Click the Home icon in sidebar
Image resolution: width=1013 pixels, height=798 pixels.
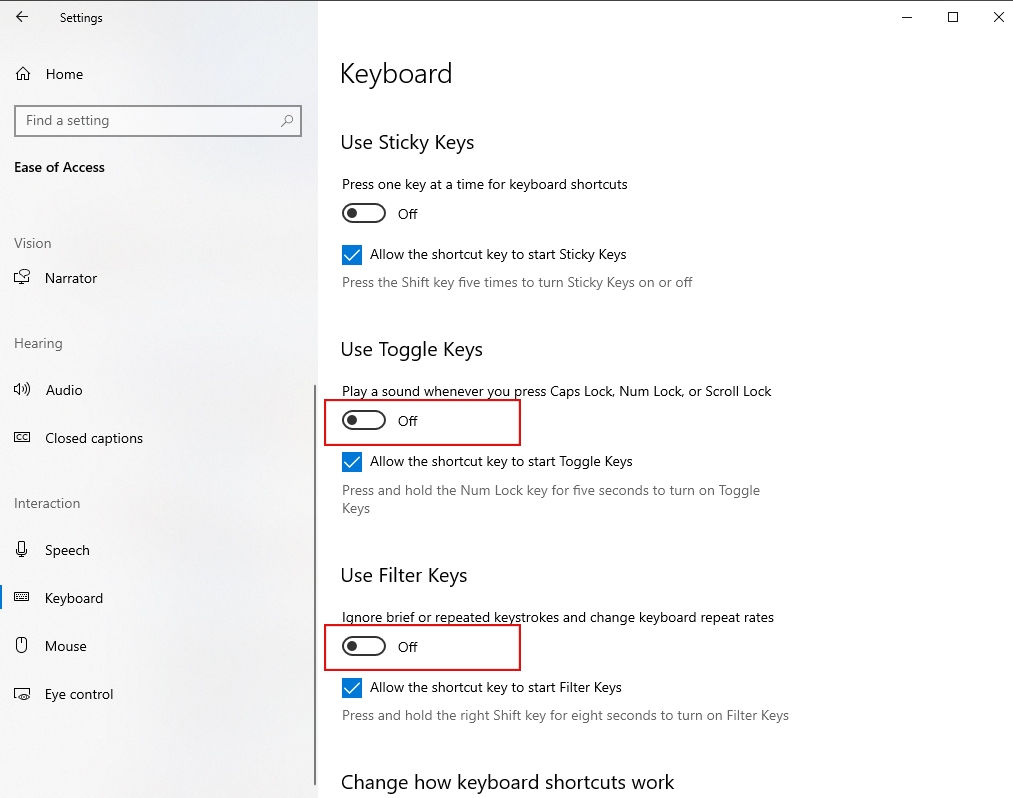pos(23,74)
